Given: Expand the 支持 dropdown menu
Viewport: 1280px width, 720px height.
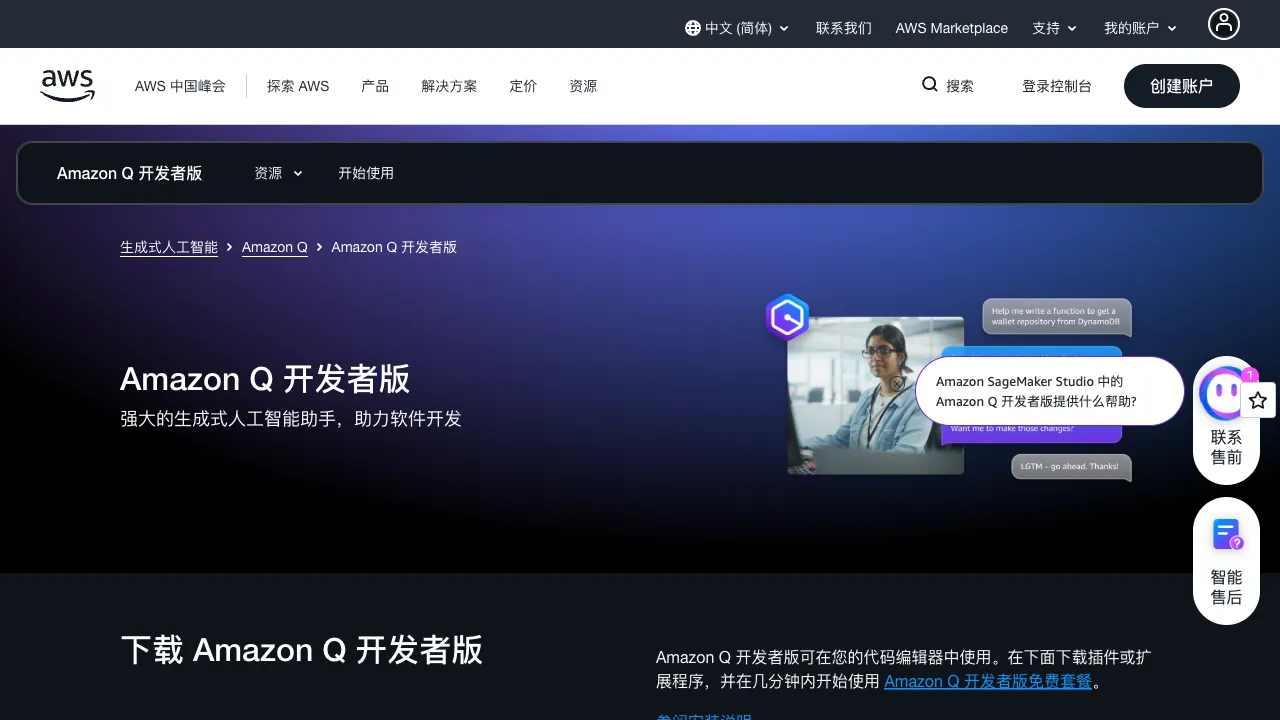Looking at the screenshot, I should point(1055,28).
